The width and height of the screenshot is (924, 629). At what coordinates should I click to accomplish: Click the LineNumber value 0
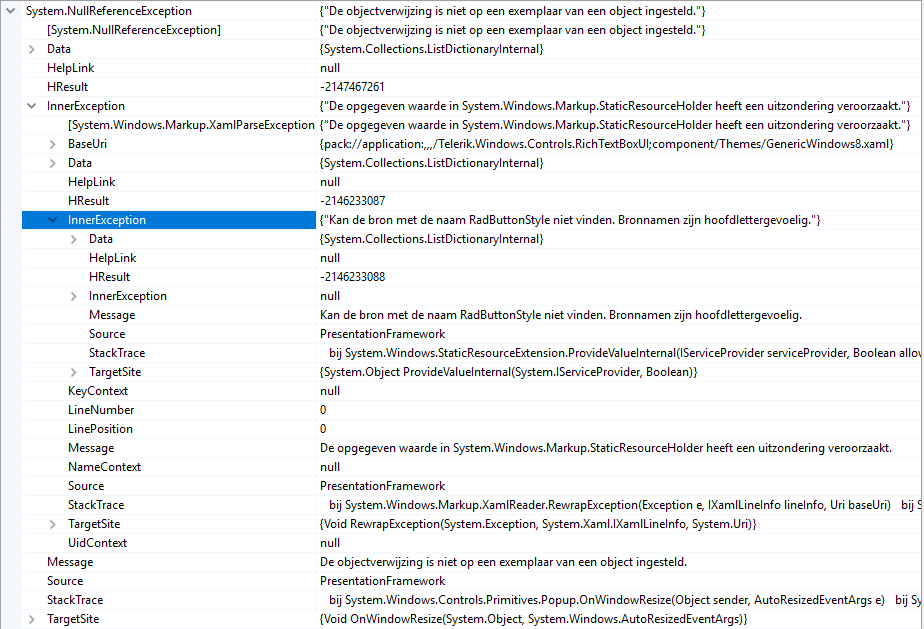pyautogui.click(x=323, y=410)
